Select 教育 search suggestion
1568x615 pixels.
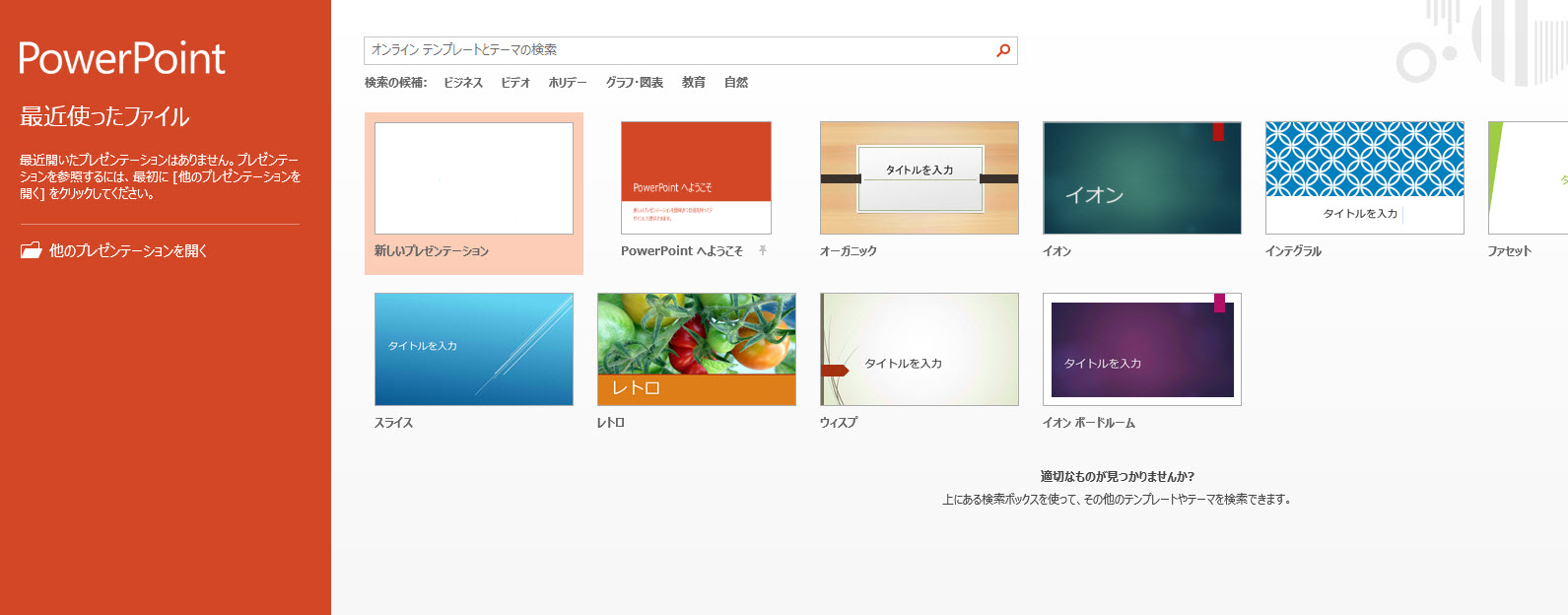pos(694,83)
